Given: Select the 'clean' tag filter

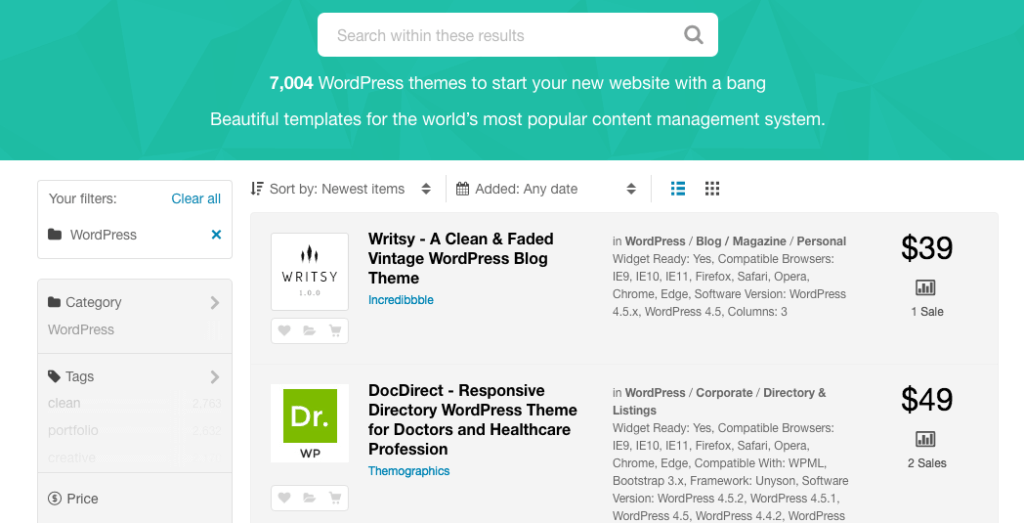Looking at the screenshot, I should click(x=64, y=404).
